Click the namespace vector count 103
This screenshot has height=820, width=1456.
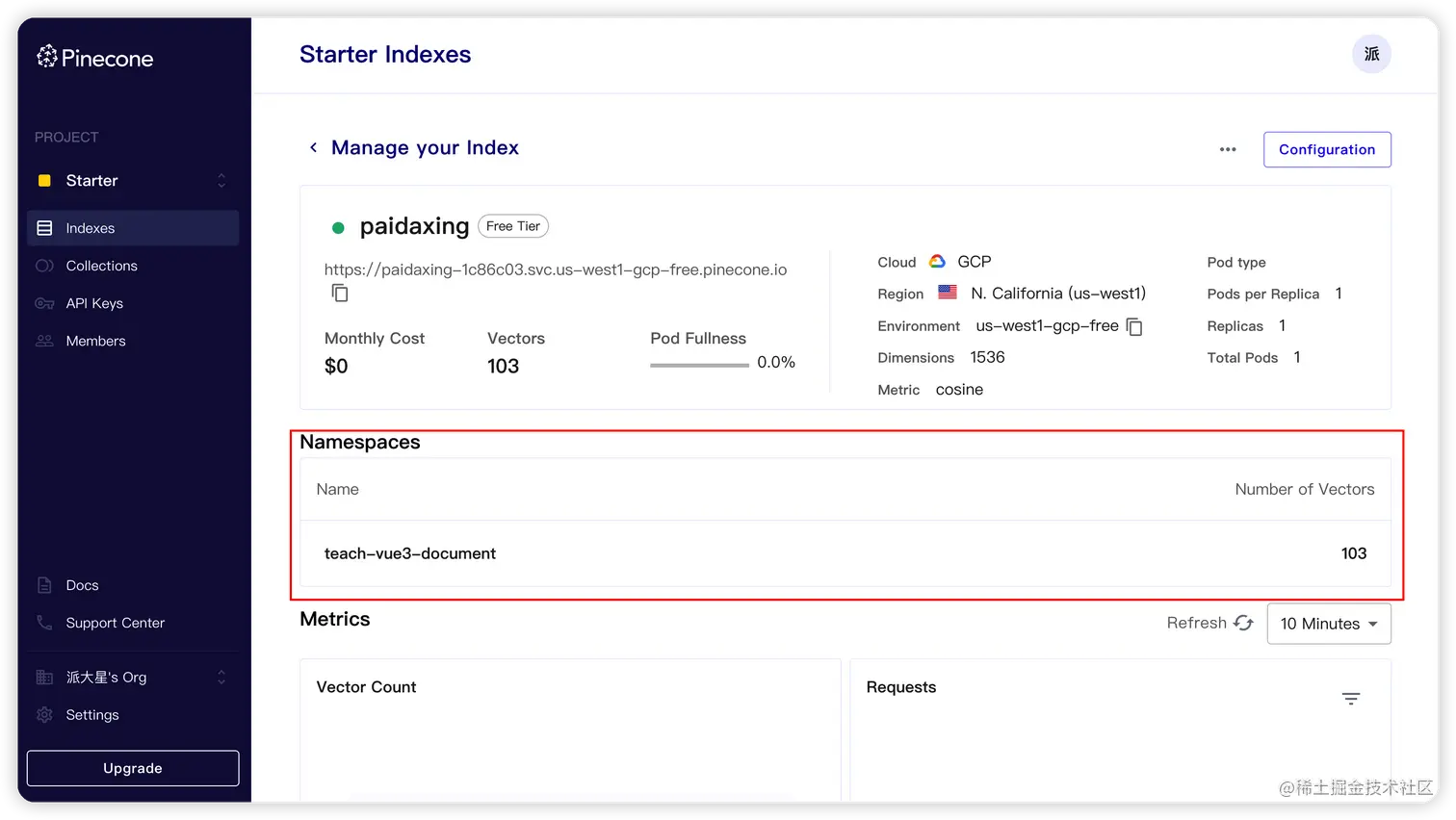(x=1354, y=553)
